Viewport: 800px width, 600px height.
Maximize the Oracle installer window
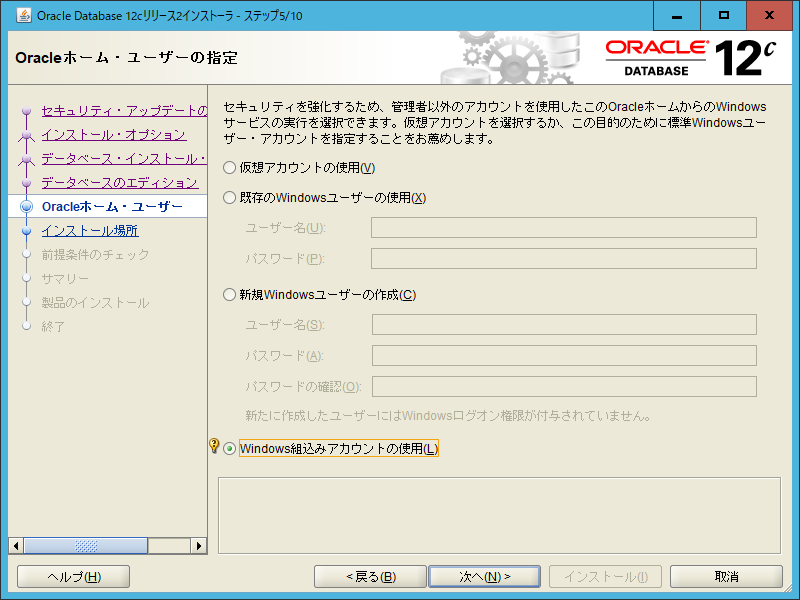pyautogui.click(x=723, y=15)
